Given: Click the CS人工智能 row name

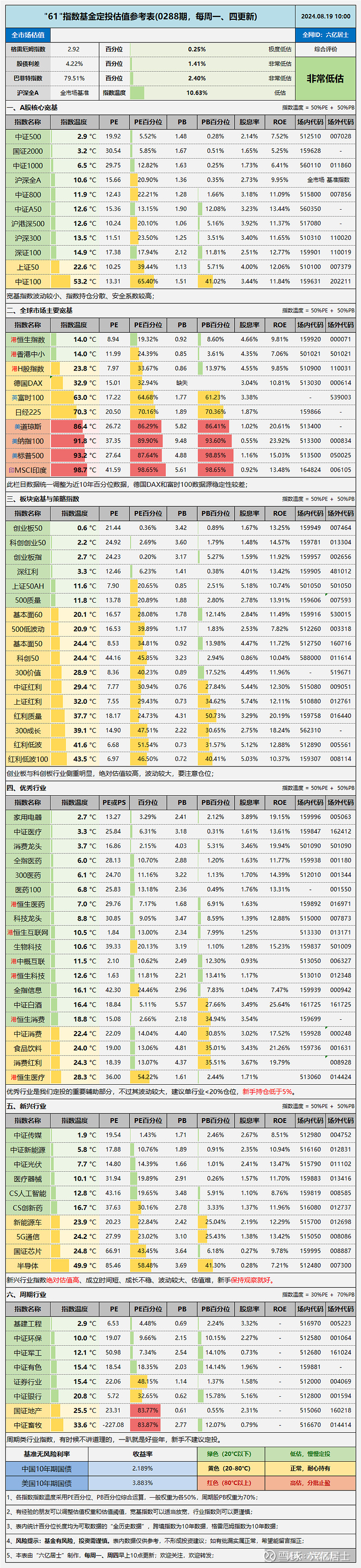Looking at the screenshot, I should click(28, 1193).
